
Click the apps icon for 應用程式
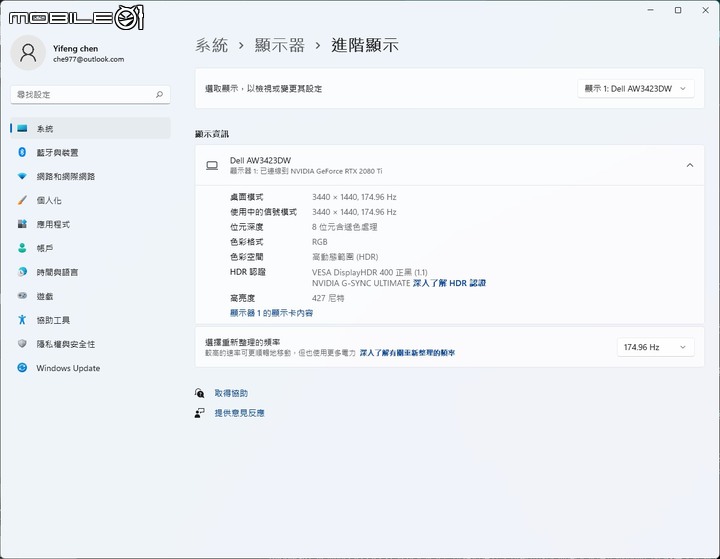pyautogui.click(x=22, y=224)
